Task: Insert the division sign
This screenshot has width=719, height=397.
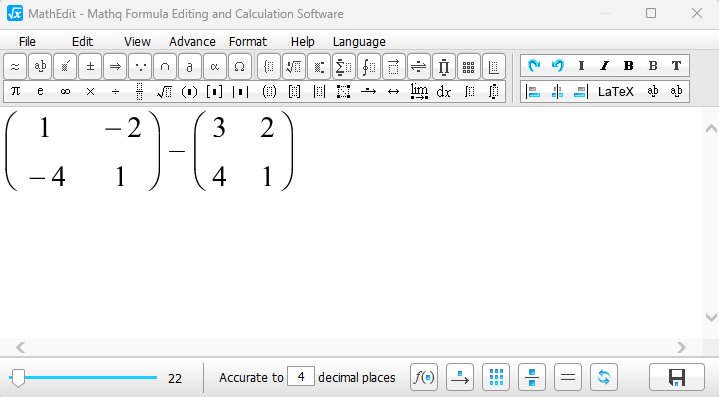Action: [x=115, y=92]
